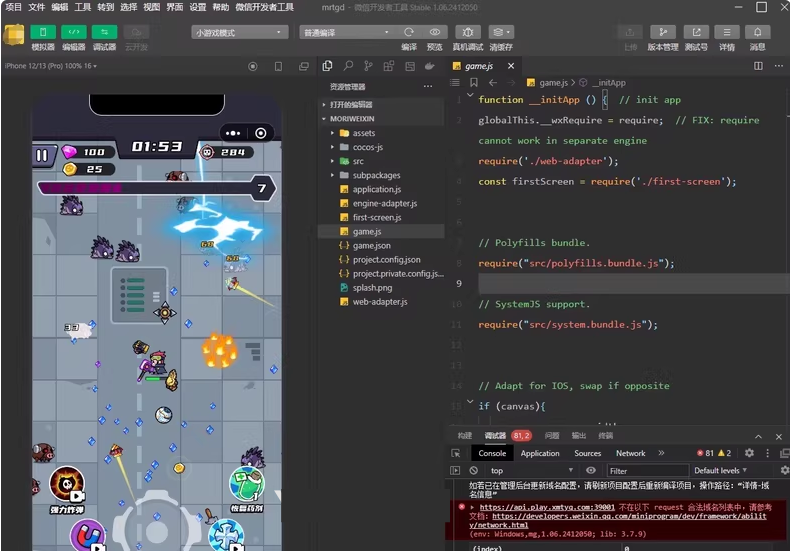The width and height of the screenshot is (790, 551).
Task: Click the split editor icon
Action: coord(758,66)
